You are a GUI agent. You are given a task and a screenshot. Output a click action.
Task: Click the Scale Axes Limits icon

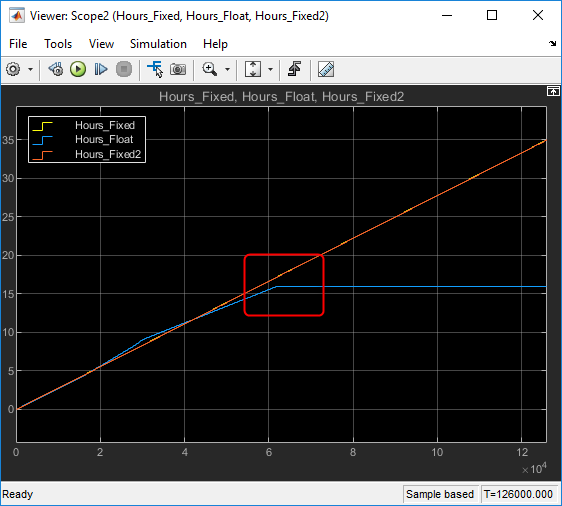pos(253,69)
